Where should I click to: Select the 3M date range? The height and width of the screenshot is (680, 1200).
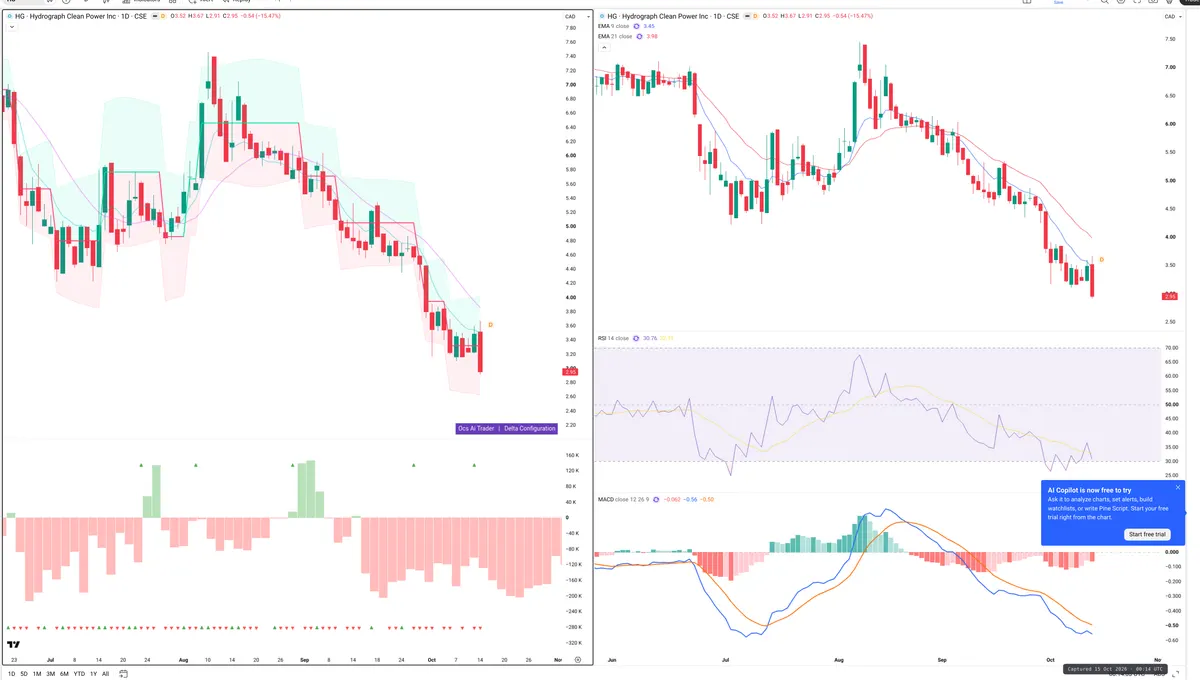(x=51, y=674)
